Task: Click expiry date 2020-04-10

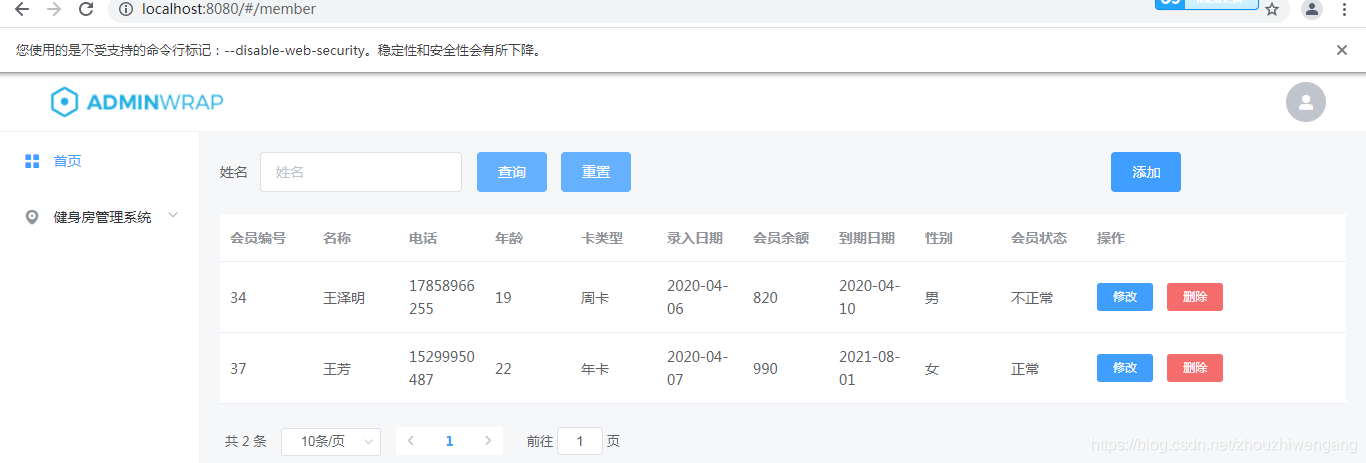Action: (870, 297)
